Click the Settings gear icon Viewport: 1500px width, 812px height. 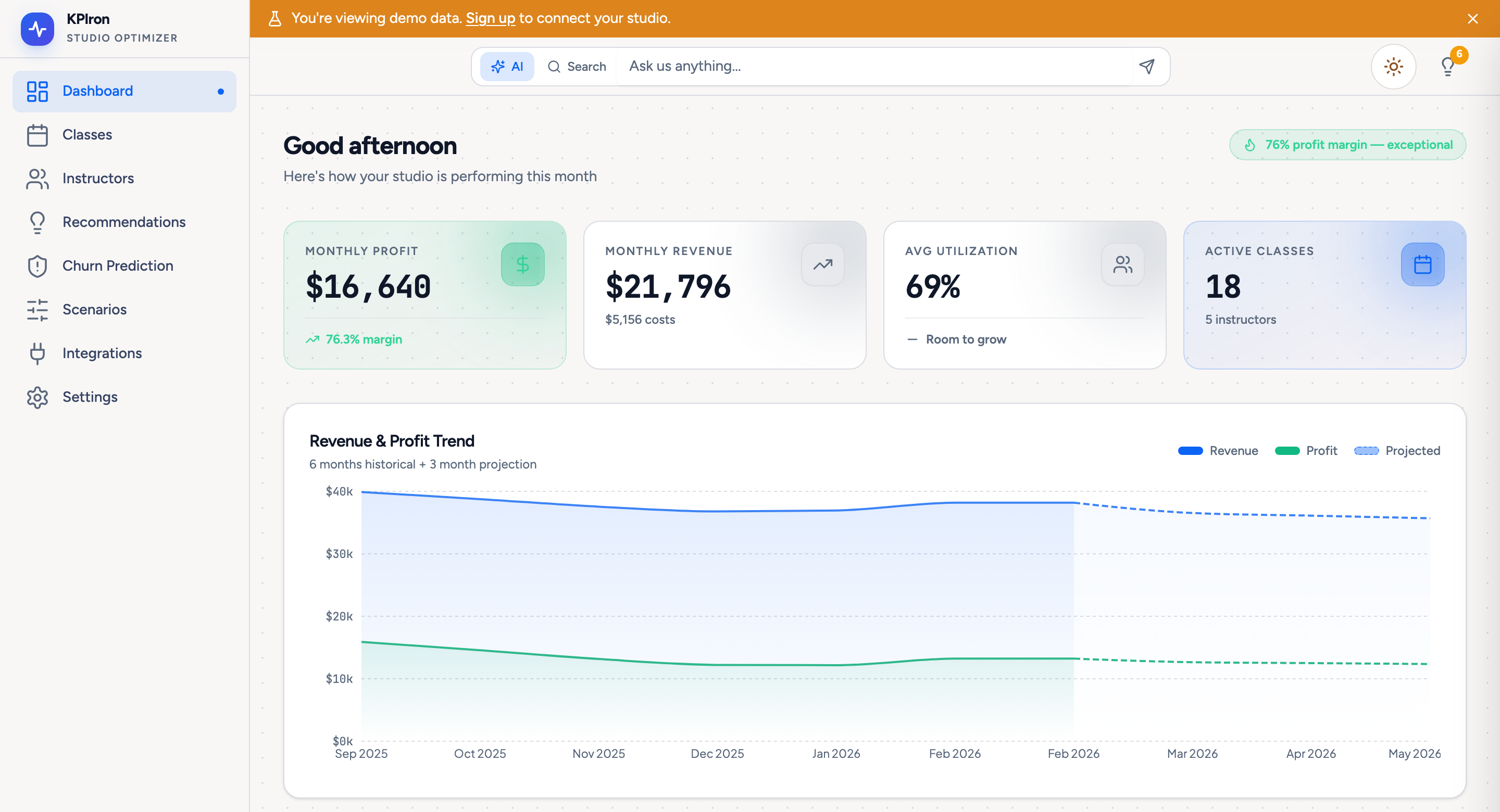[x=37, y=397]
